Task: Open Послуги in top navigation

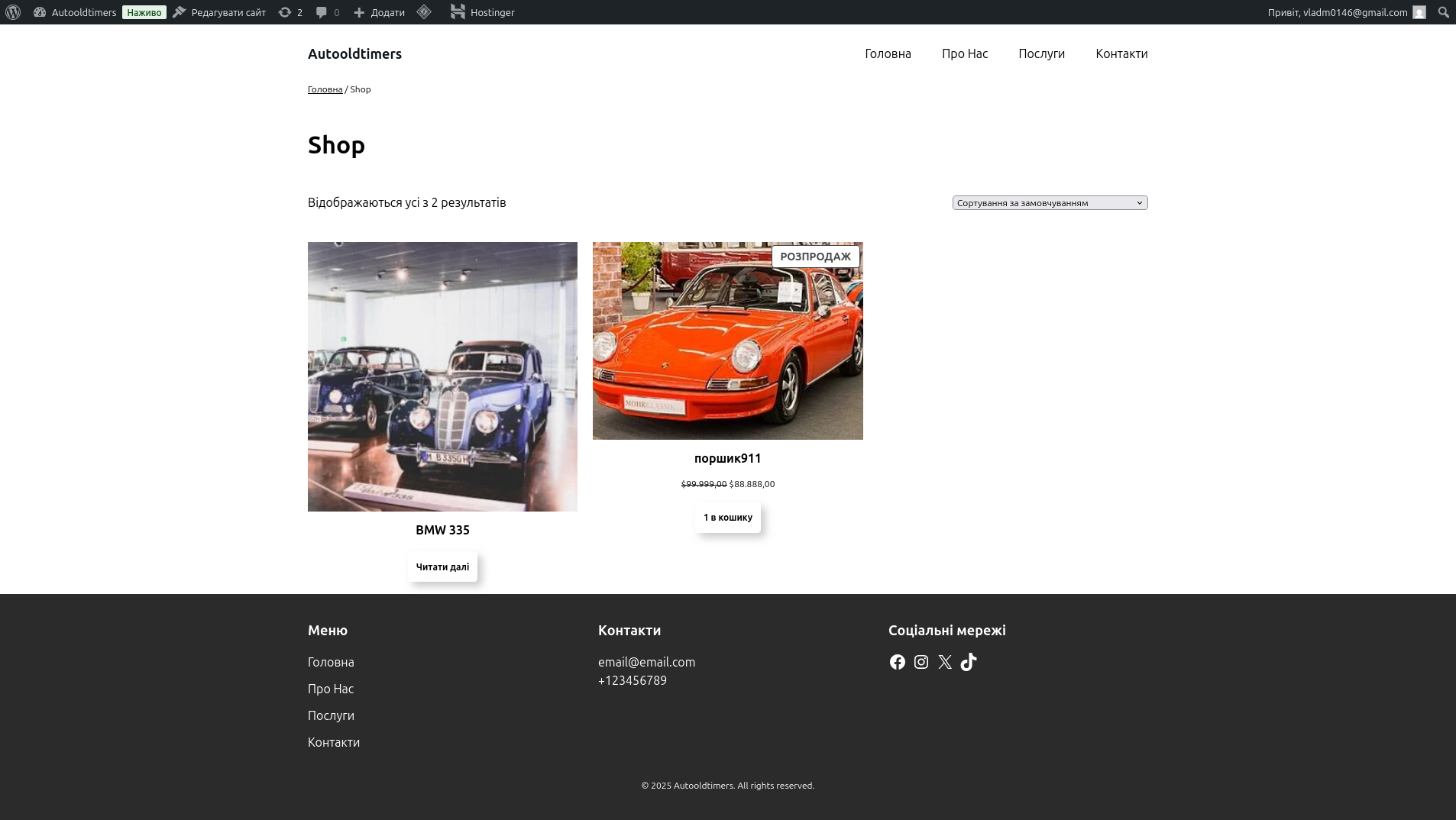Action: [x=1041, y=53]
